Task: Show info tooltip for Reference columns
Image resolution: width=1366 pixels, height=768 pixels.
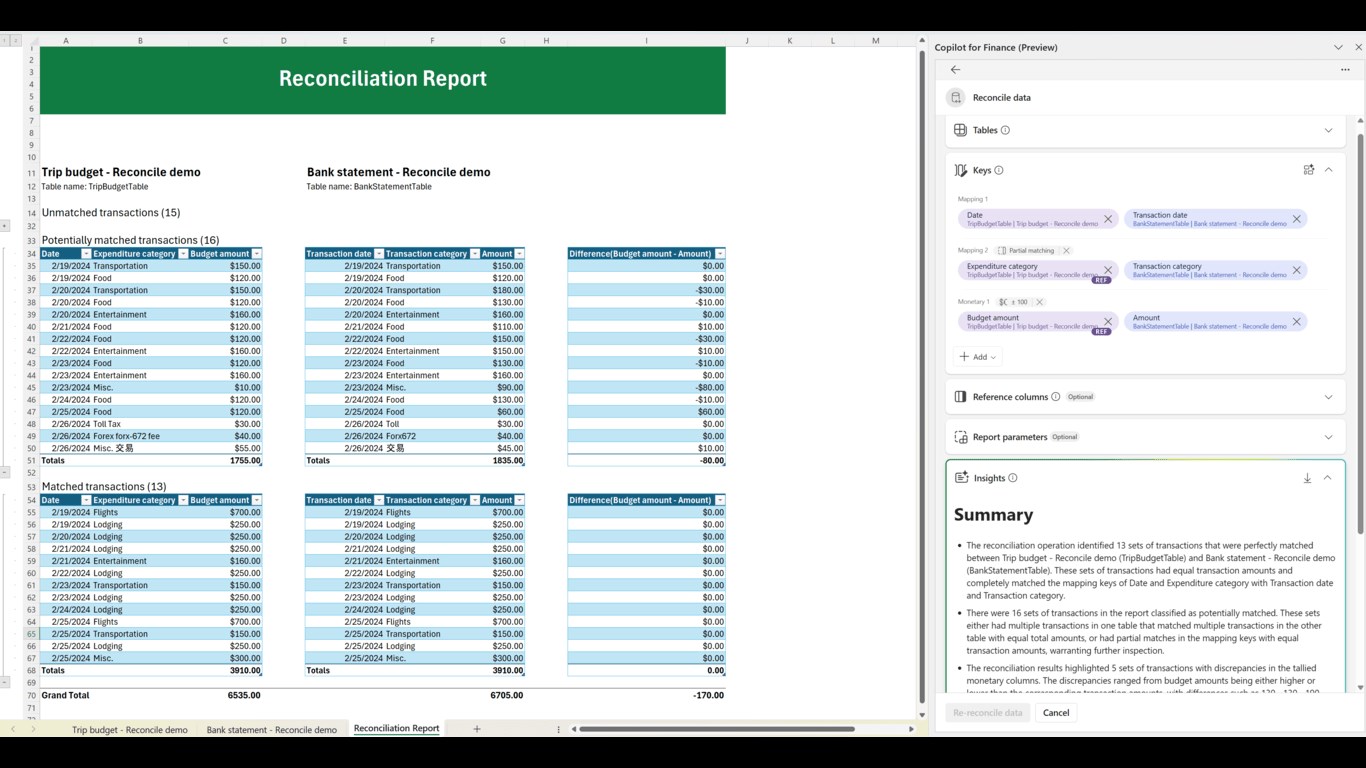Action: tap(1055, 397)
